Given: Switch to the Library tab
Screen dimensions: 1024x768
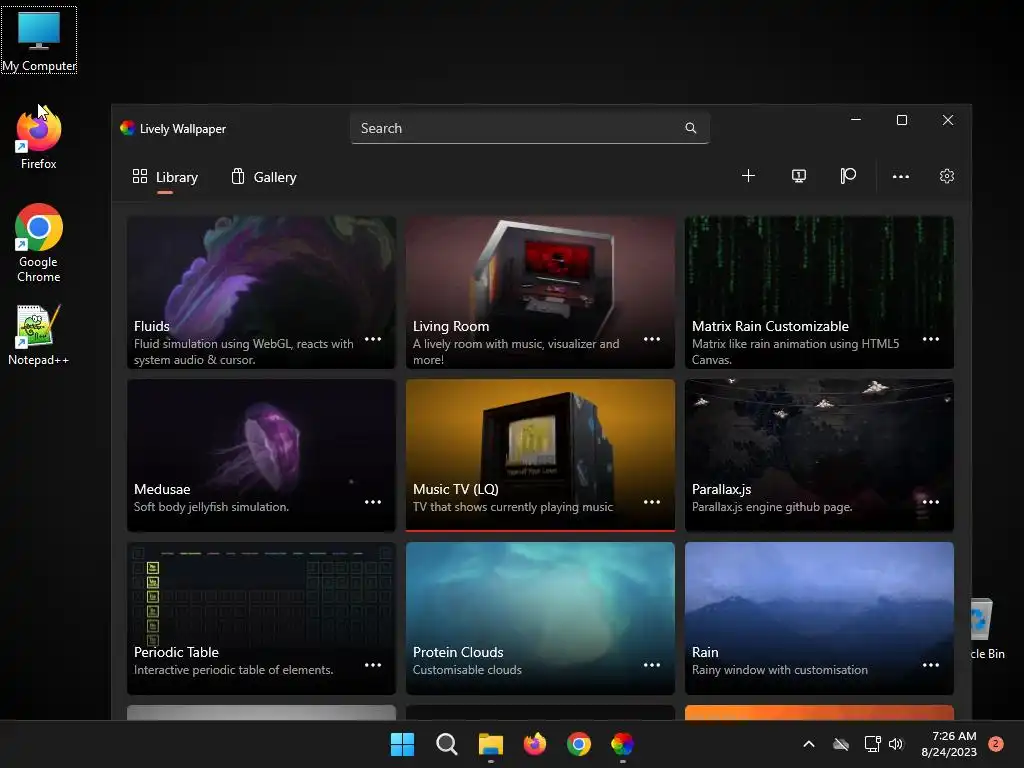Looking at the screenshot, I should pos(165,177).
